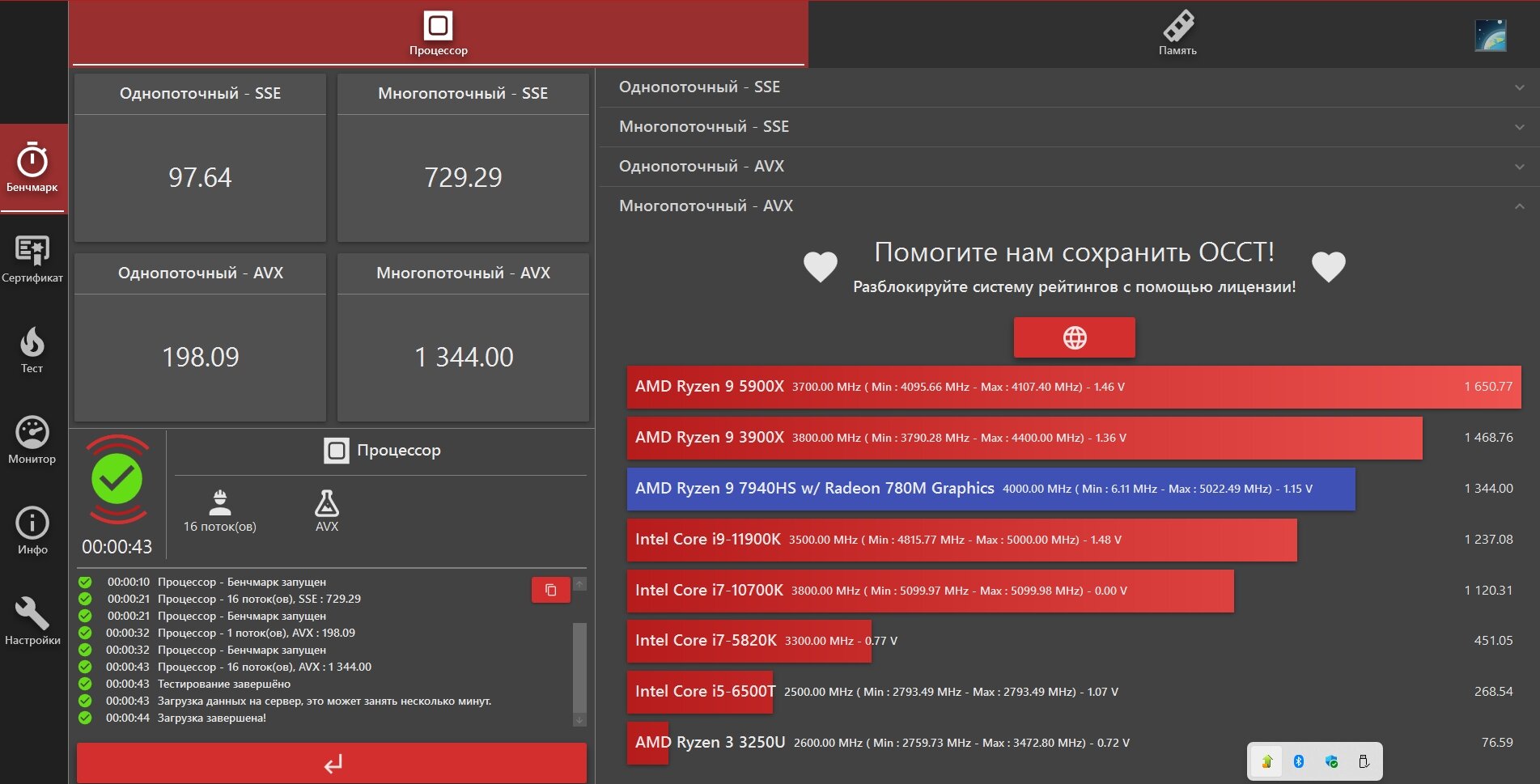Click the 97.64 single-thread SSE score

click(x=200, y=177)
